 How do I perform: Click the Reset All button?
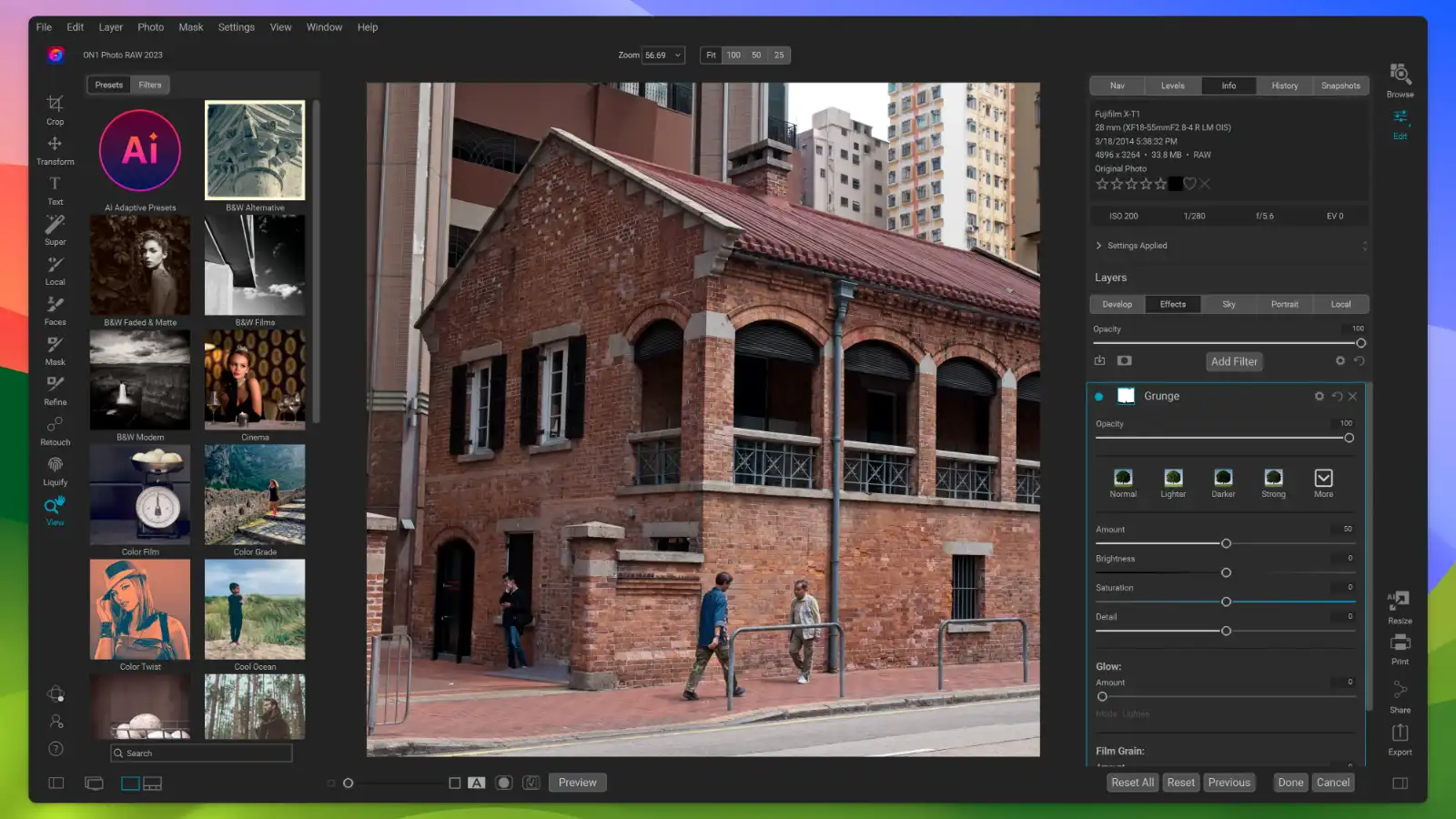point(1132,782)
